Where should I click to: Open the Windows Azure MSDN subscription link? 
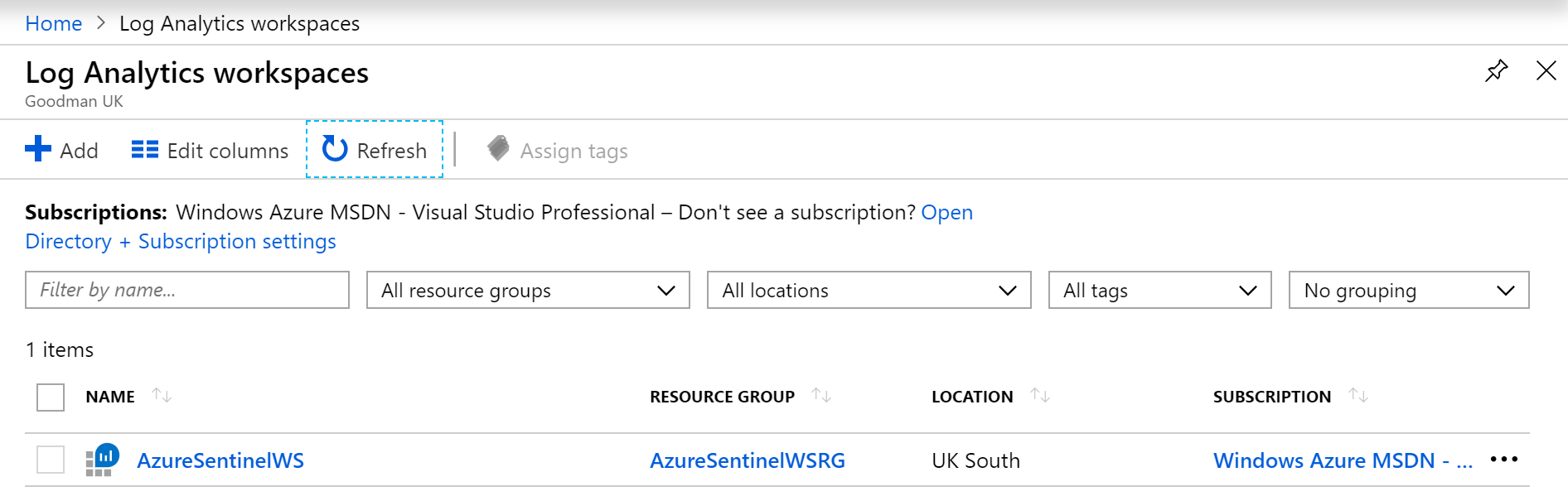tap(1343, 460)
